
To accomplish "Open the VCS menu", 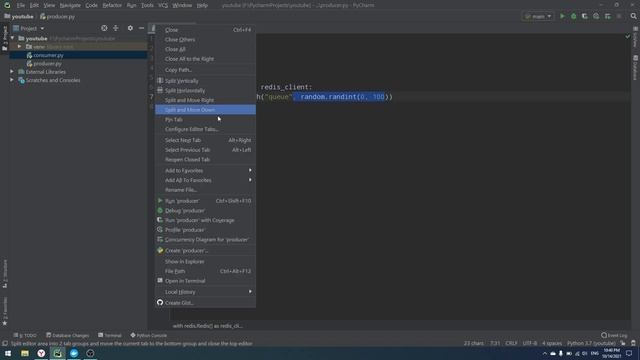I will point(163,5).
